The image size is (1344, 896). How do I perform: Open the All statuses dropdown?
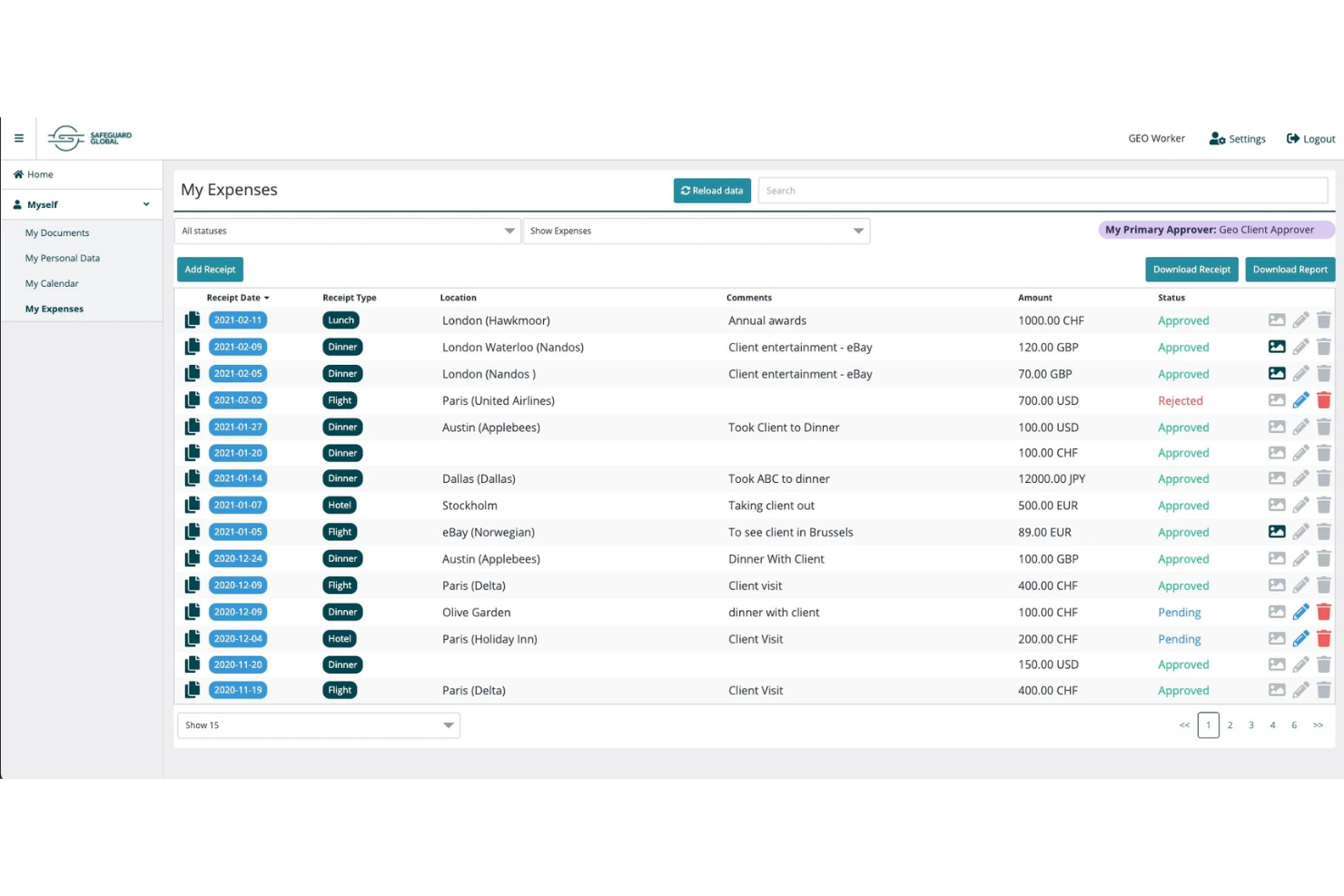click(x=347, y=231)
